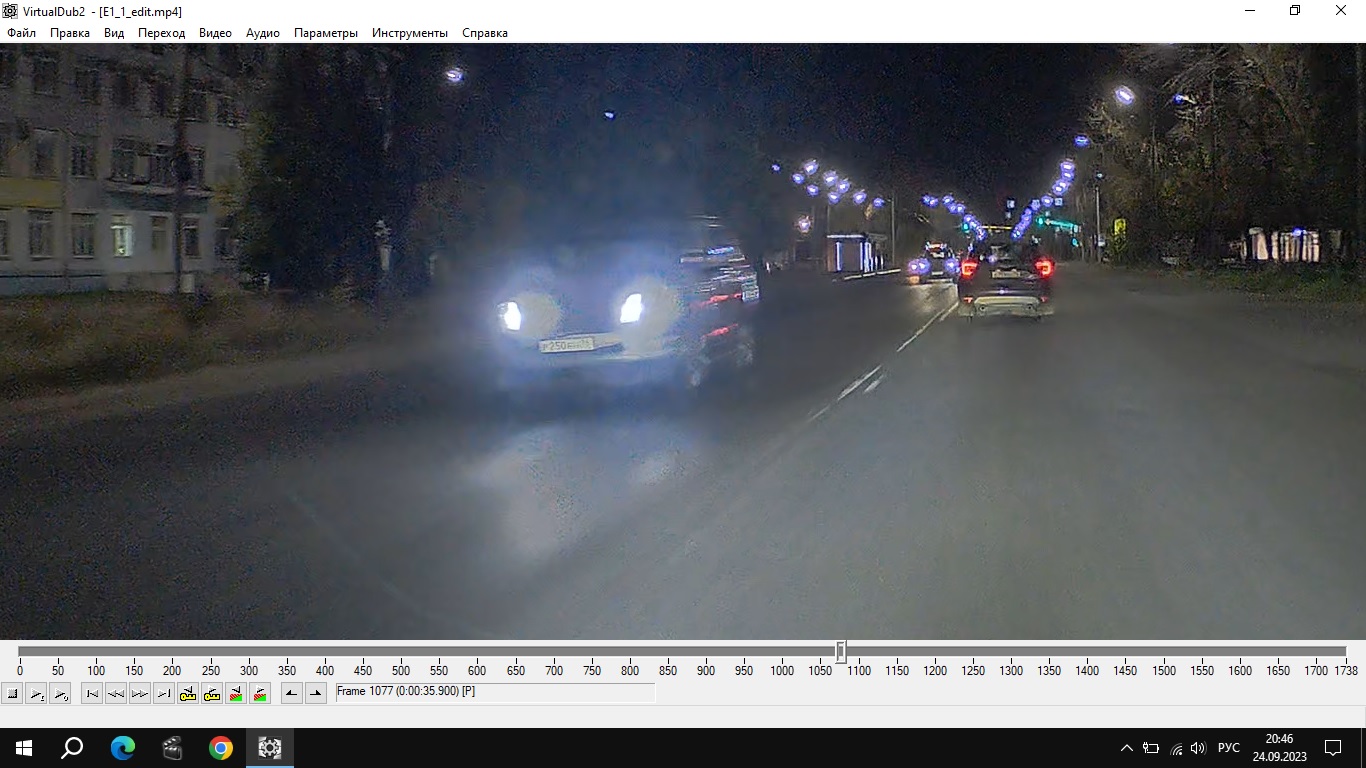Viewport: 1366px width, 768px height.
Task: Jump to the end of the video
Action: point(164,693)
